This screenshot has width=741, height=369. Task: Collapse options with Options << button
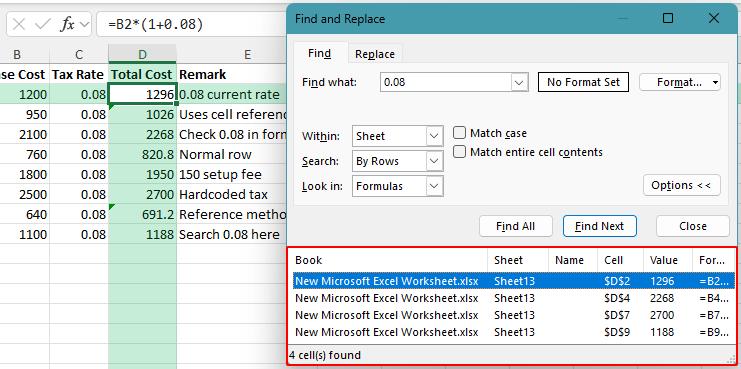pyautogui.click(x=681, y=185)
